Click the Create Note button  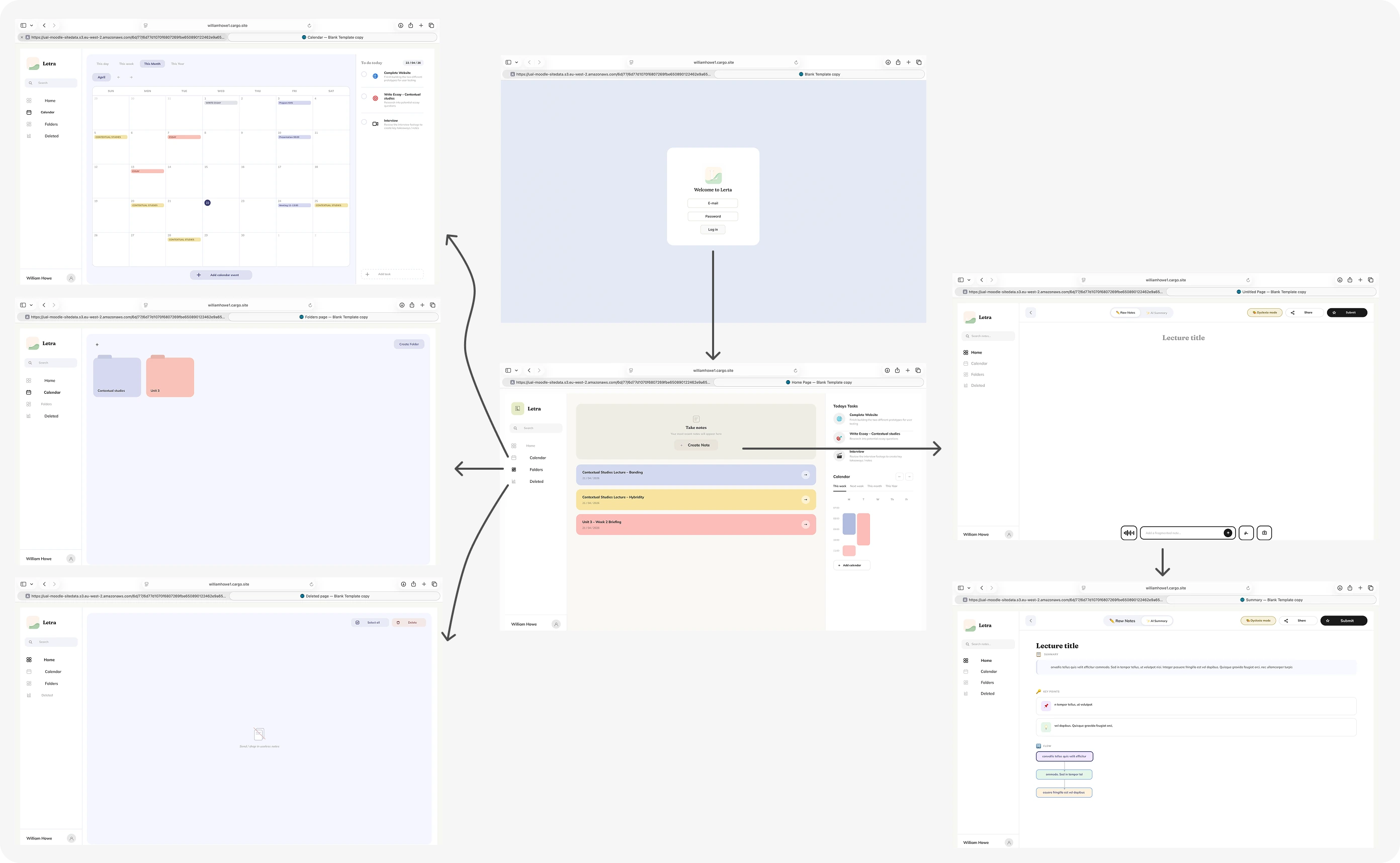point(695,445)
